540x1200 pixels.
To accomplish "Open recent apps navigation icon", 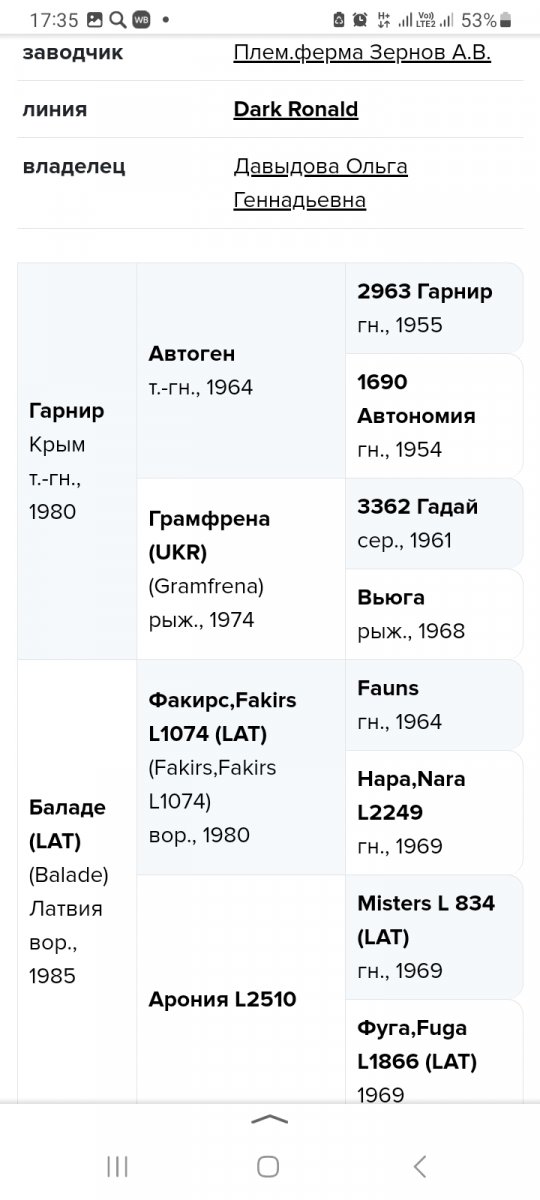I will point(117,1165).
